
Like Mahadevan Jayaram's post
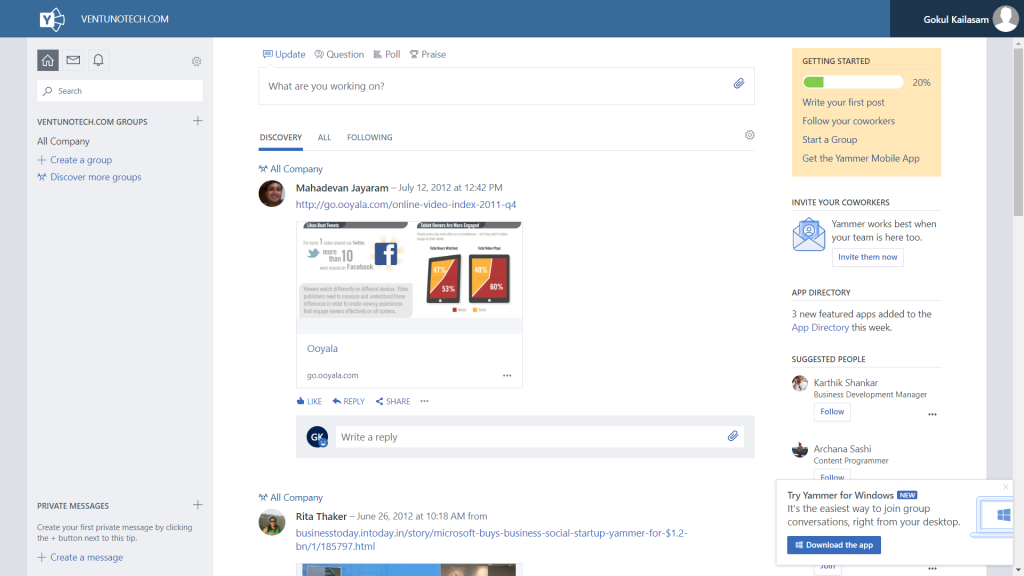tap(309, 401)
